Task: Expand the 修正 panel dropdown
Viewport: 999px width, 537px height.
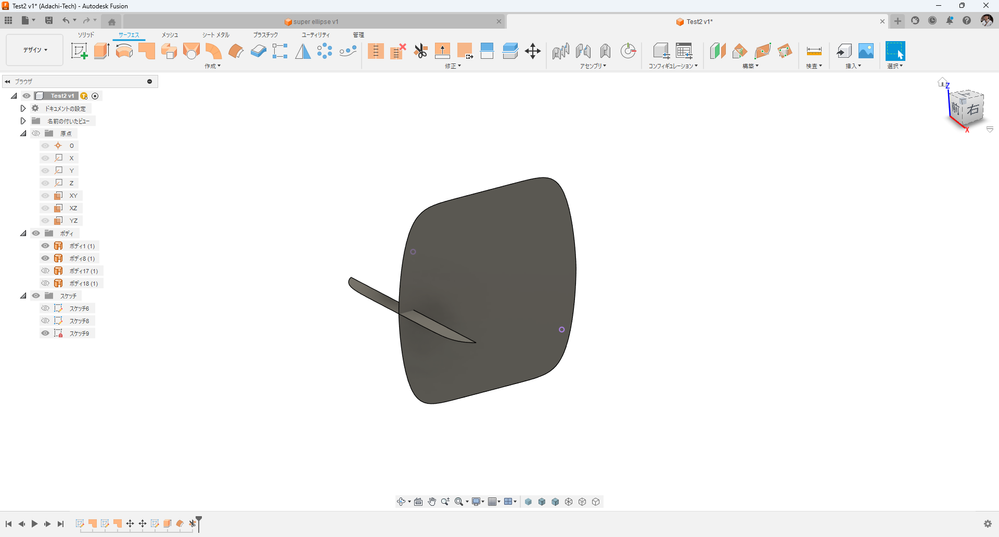Action: [x=453, y=66]
